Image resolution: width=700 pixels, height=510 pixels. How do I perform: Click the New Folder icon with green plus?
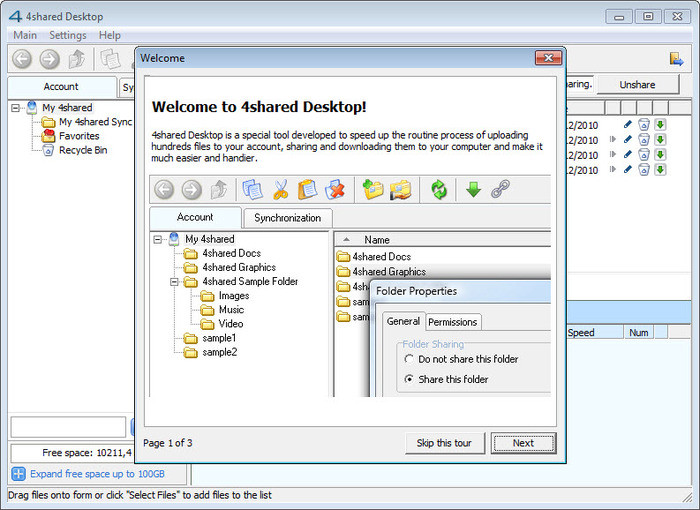point(373,189)
